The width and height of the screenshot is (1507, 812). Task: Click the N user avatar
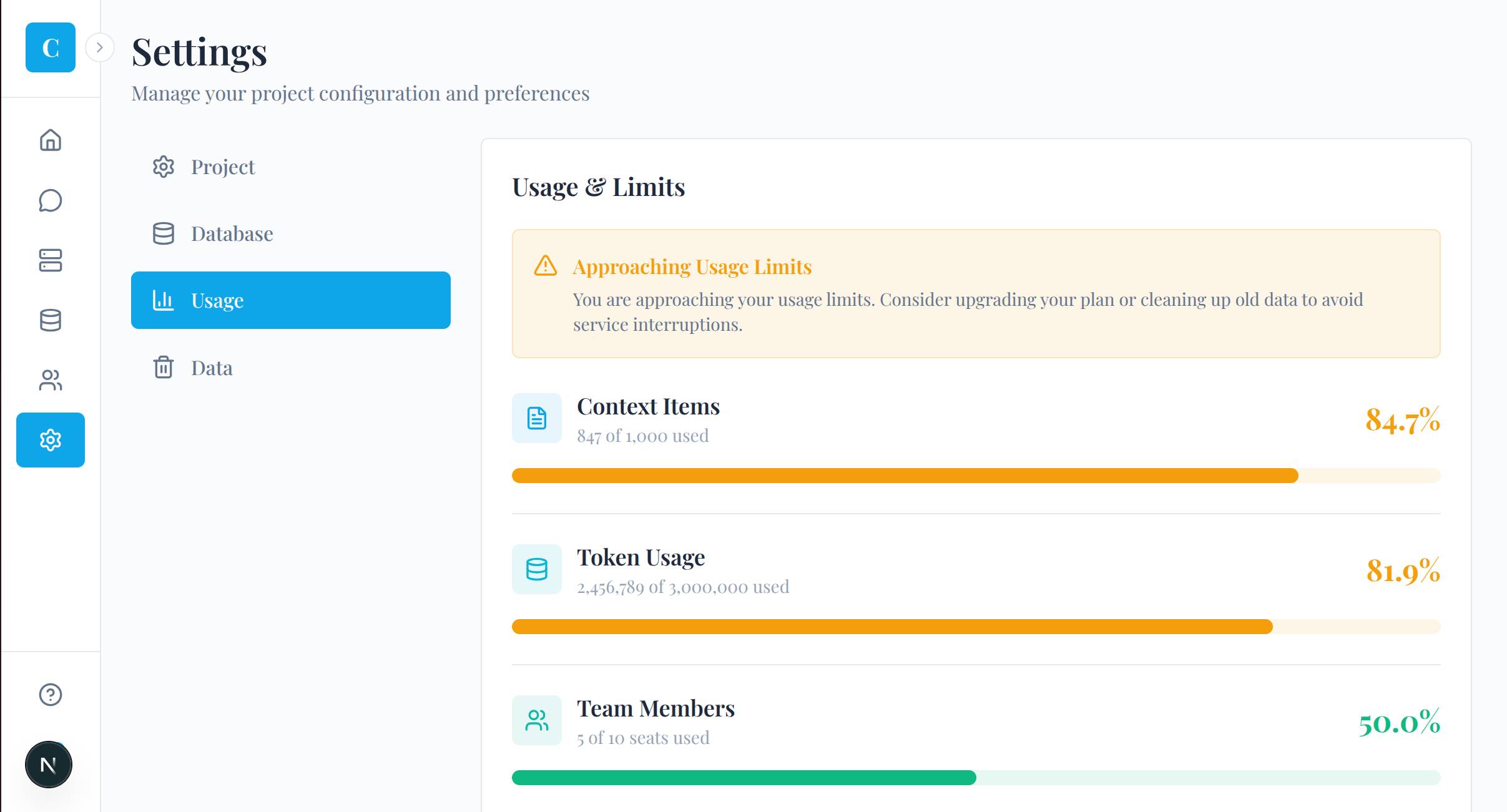[49, 765]
